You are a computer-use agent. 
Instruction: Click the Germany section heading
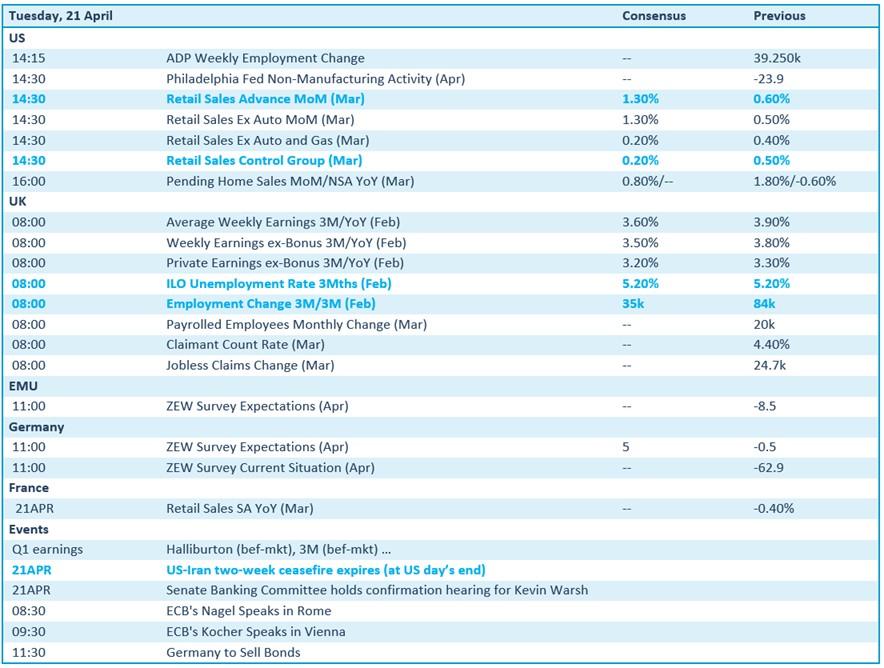(36, 427)
